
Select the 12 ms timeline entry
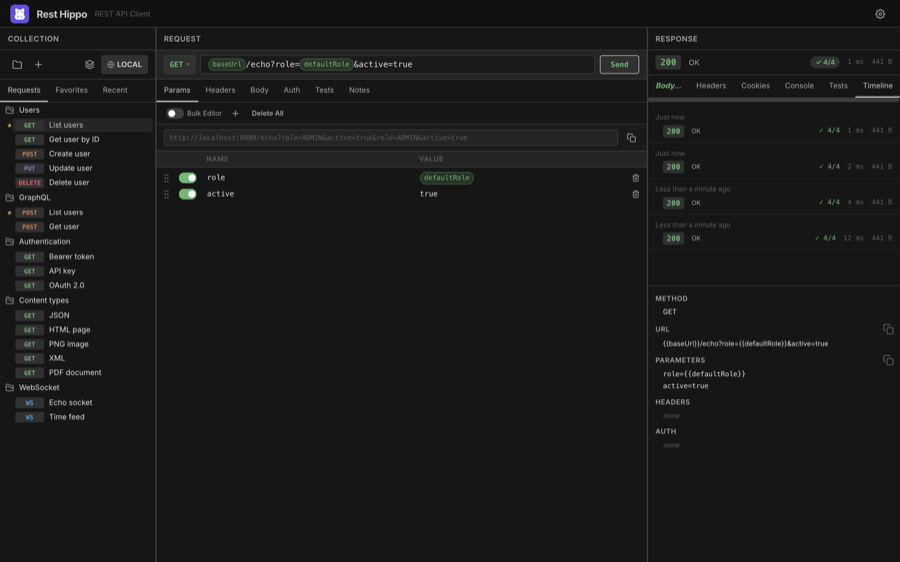pyautogui.click(x=774, y=232)
